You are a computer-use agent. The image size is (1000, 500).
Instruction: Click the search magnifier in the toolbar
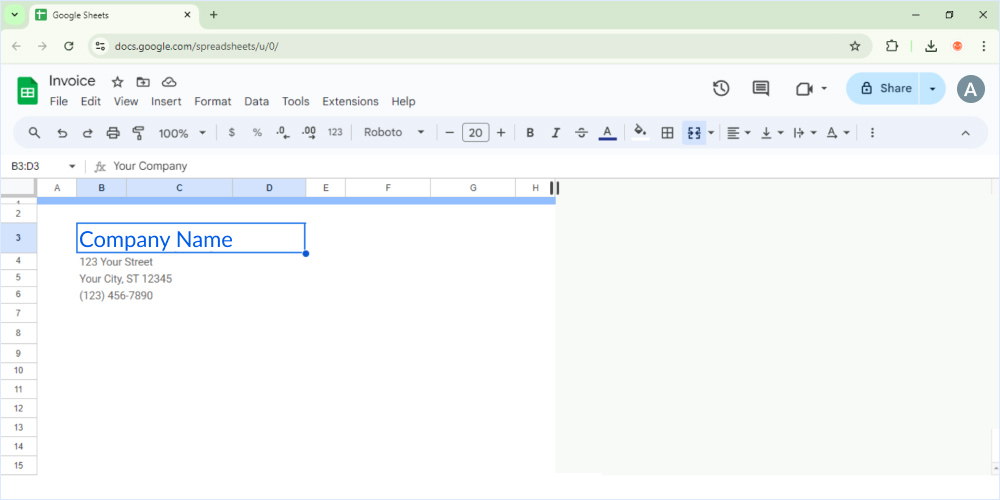click(35, 133)
